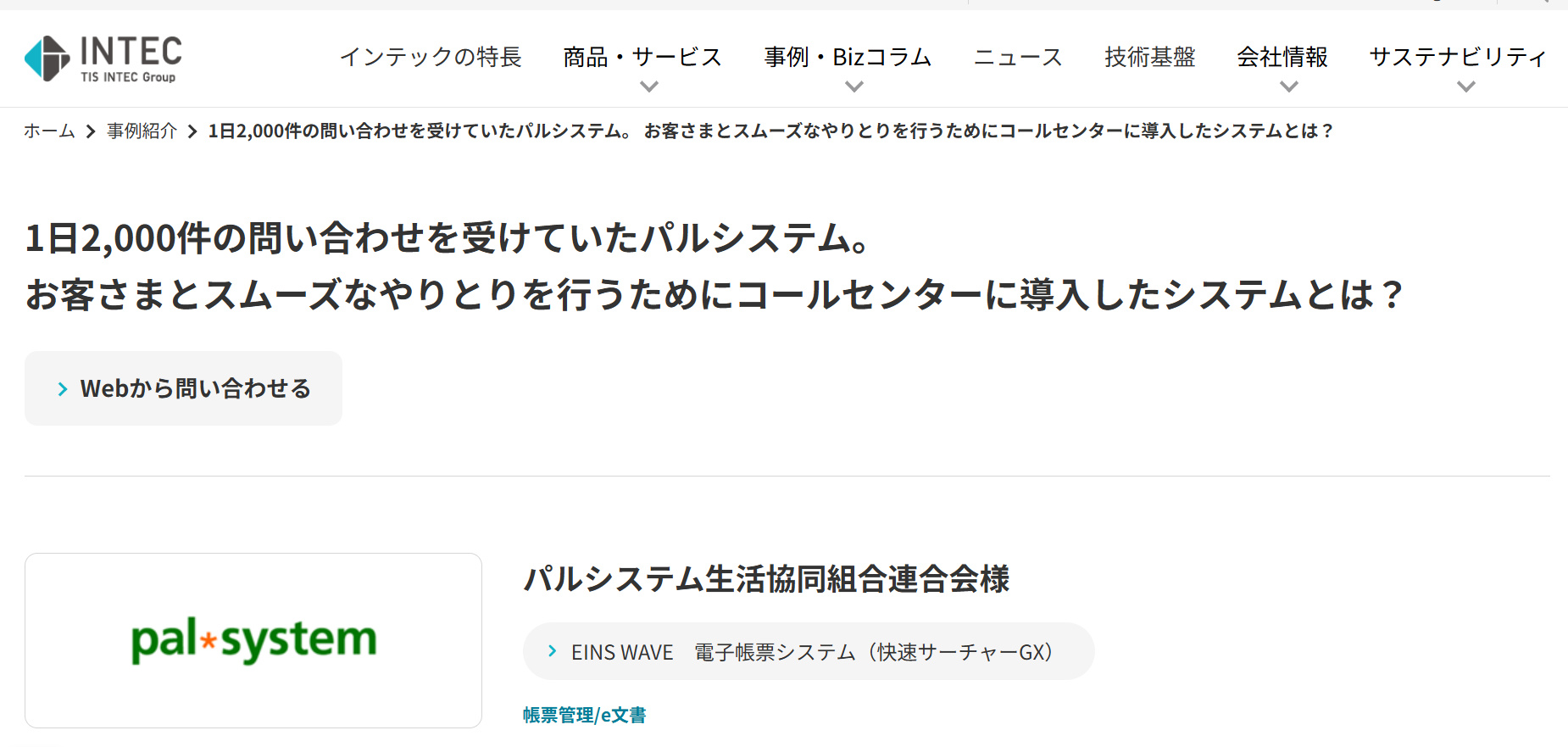
Task: Click the pal*system logo image
Action: pos(253,640)
